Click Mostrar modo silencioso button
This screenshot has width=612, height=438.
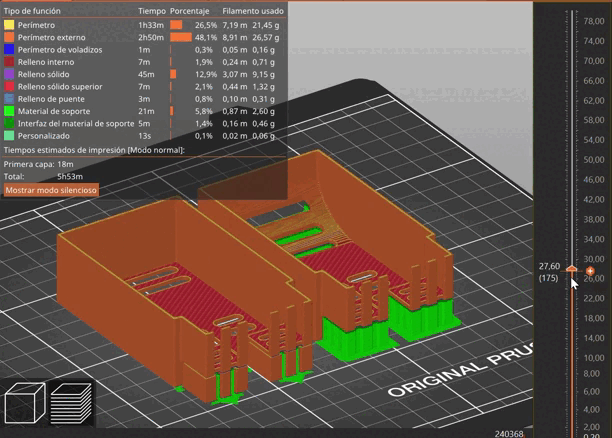51,189
